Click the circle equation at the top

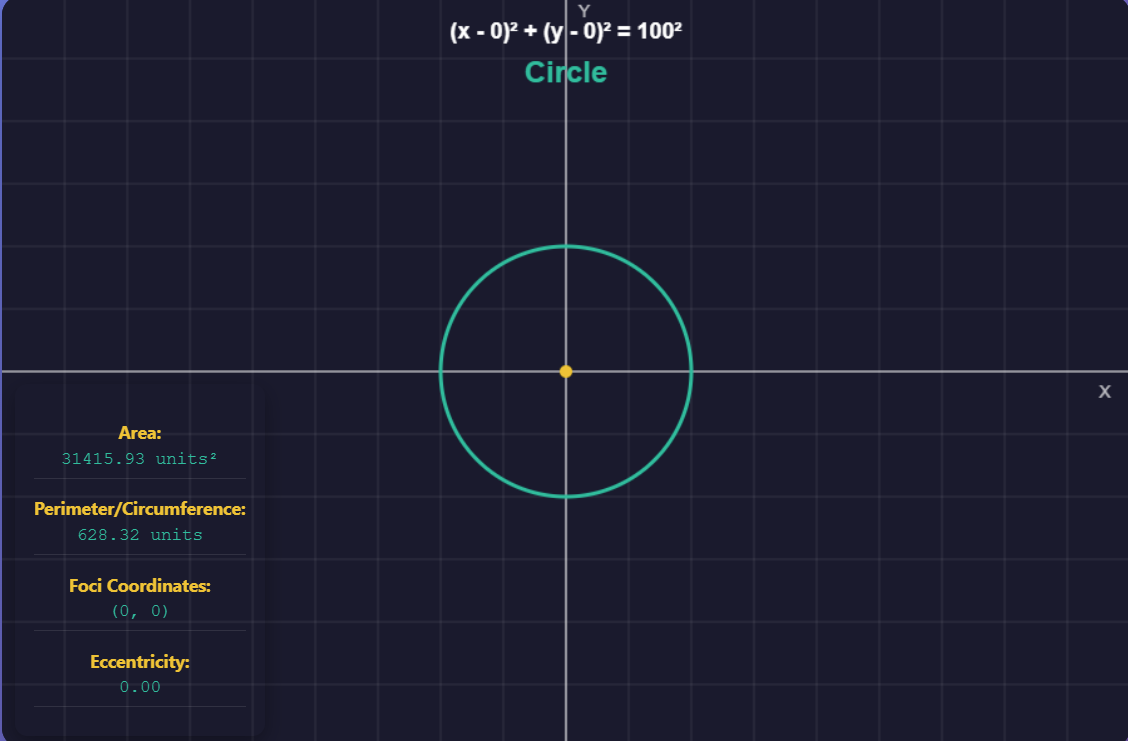point(566,30)
